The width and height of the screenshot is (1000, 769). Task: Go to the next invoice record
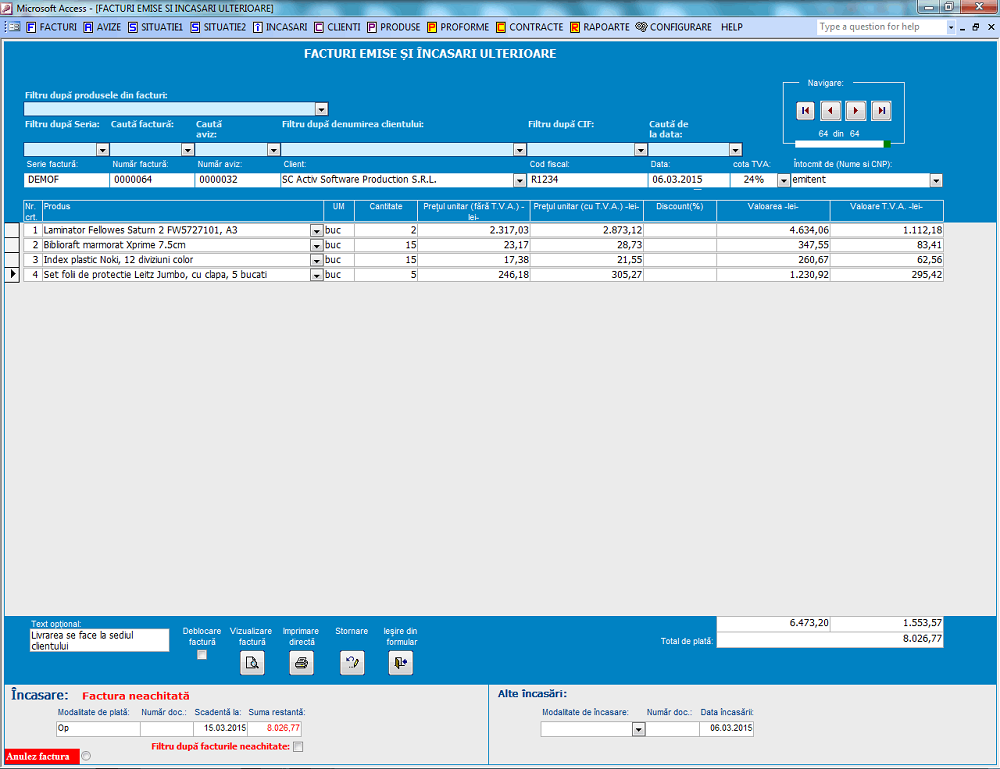tap(856, 111)
